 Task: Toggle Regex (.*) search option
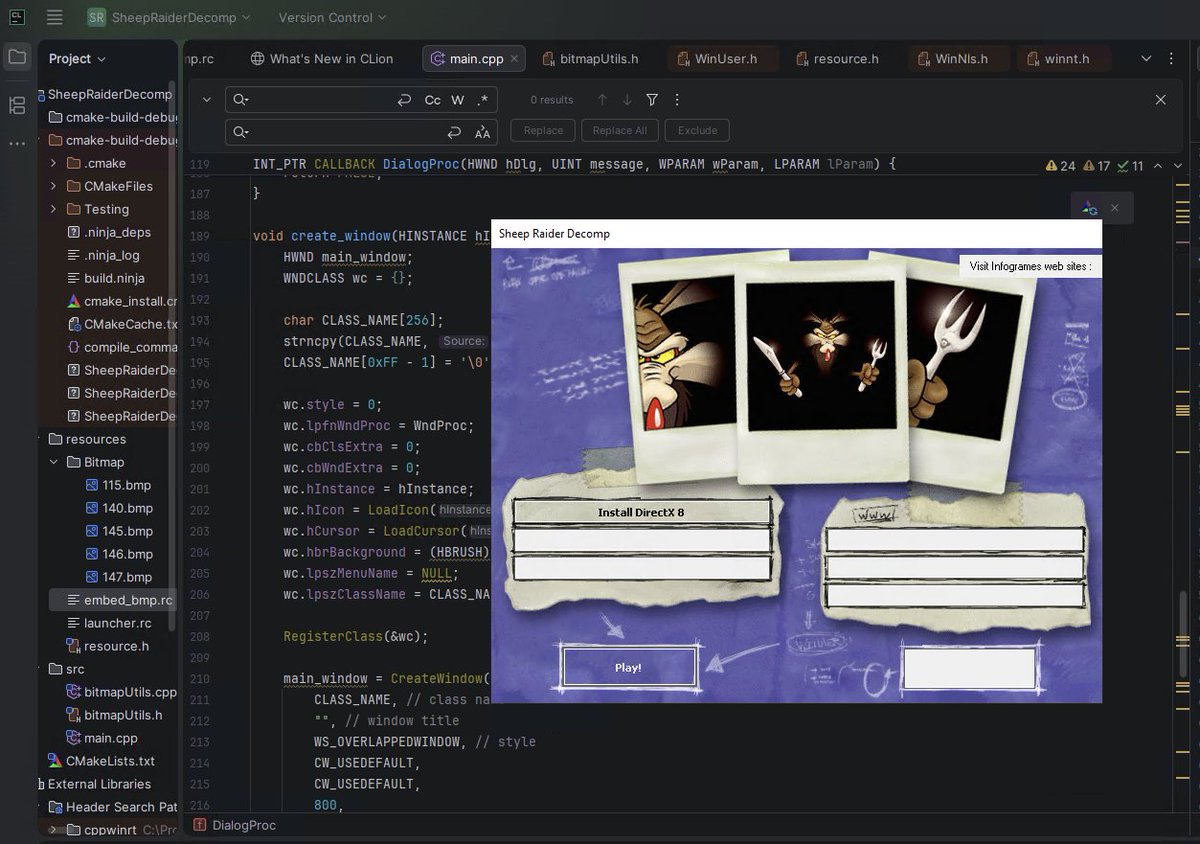click(483, 100)
